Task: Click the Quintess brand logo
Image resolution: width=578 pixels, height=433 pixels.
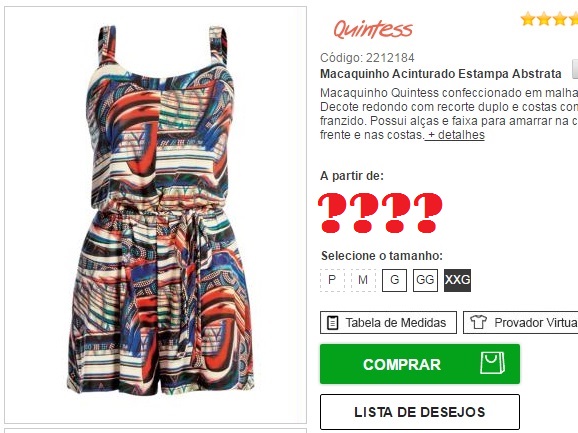Action: [373, 29]
